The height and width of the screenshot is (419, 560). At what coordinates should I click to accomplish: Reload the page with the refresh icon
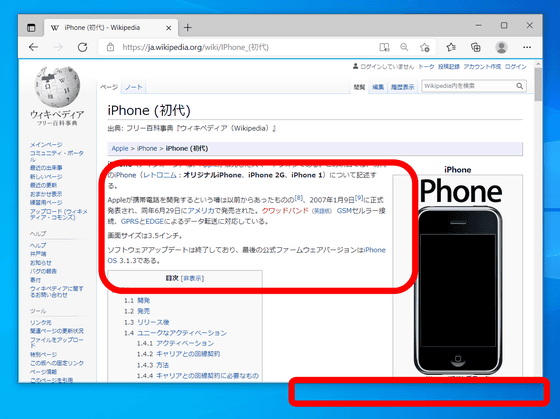click(82, 47)
